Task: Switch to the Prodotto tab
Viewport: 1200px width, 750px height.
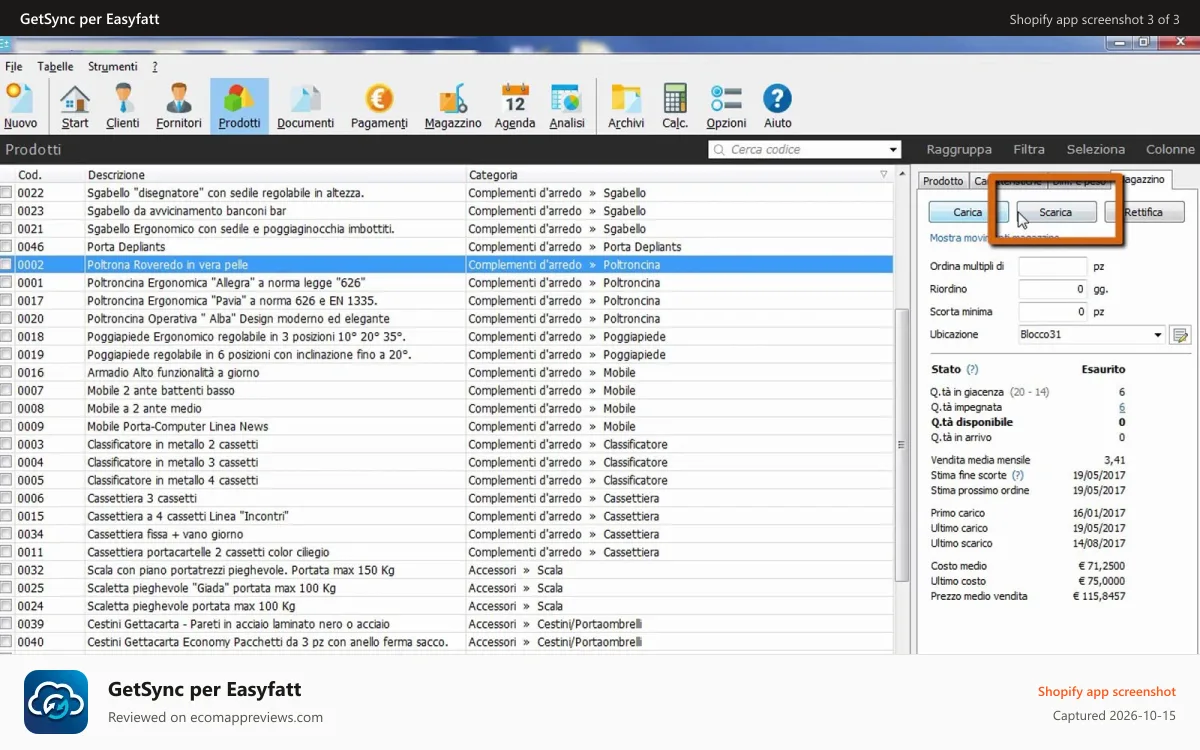Action: point(943,181)
